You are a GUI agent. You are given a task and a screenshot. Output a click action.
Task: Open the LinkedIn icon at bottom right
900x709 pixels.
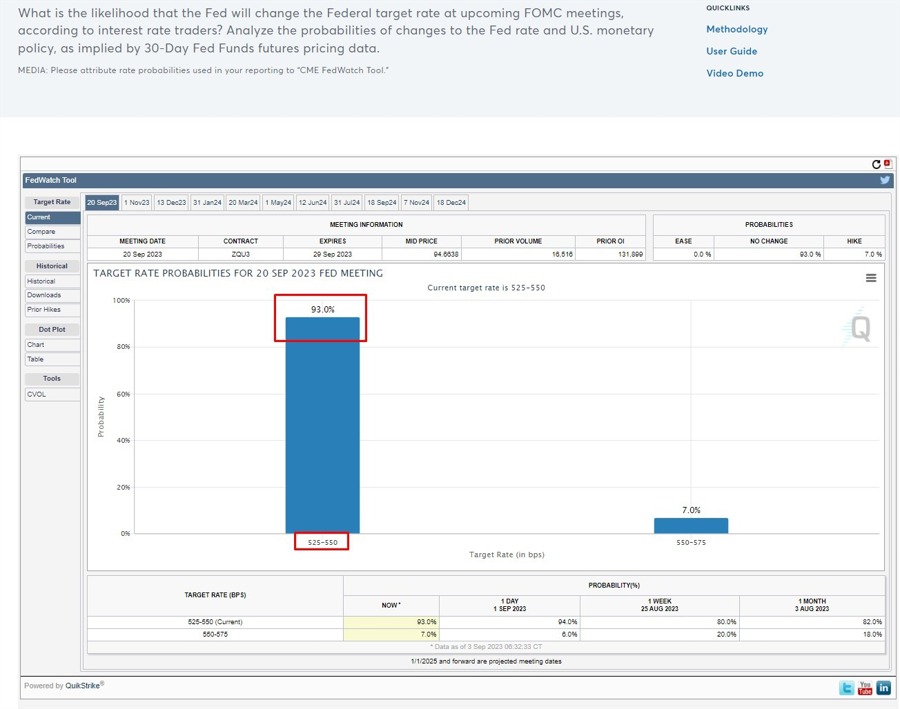point(882,687)
